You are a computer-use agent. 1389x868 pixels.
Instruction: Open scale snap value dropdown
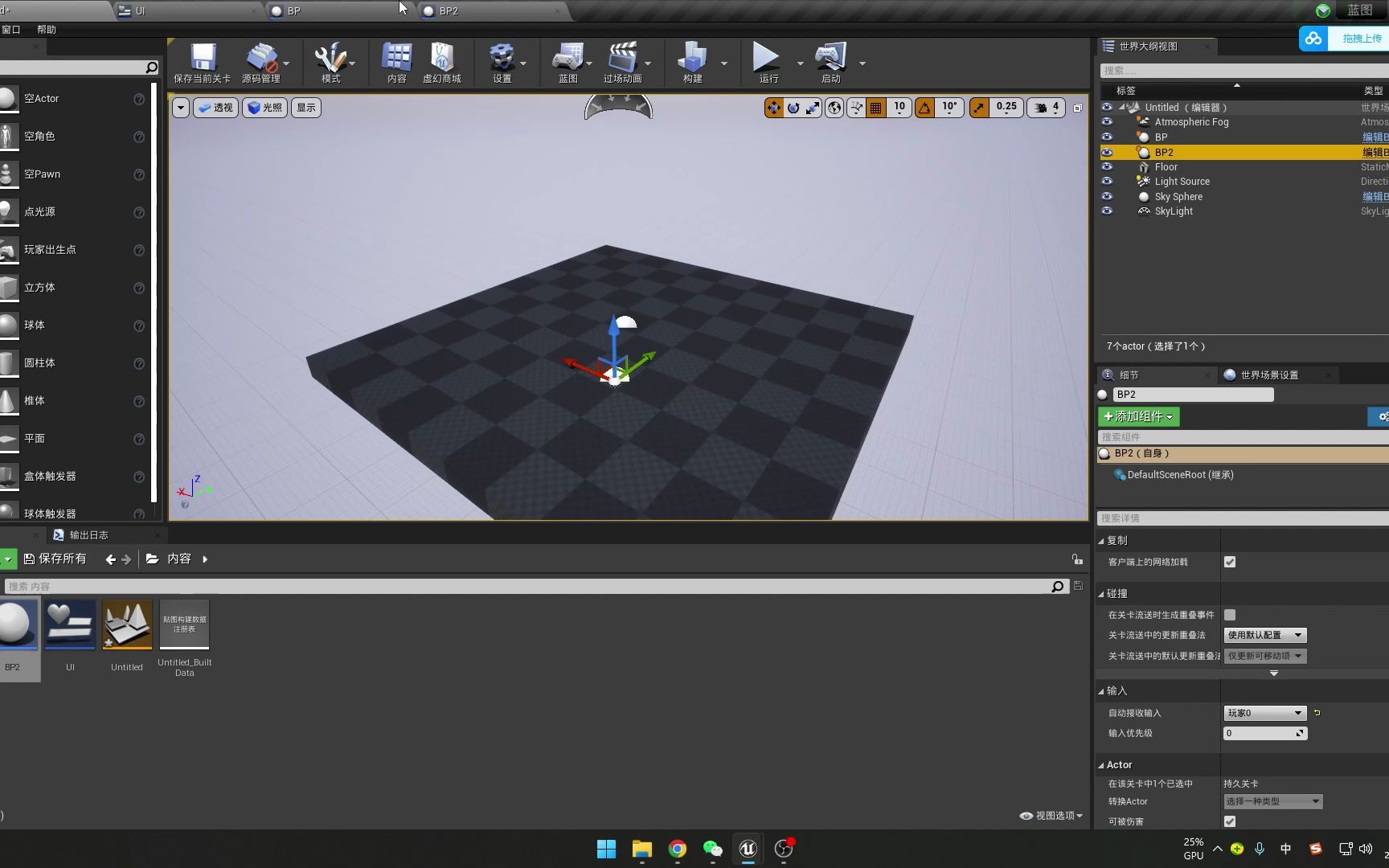point(1006,108)
